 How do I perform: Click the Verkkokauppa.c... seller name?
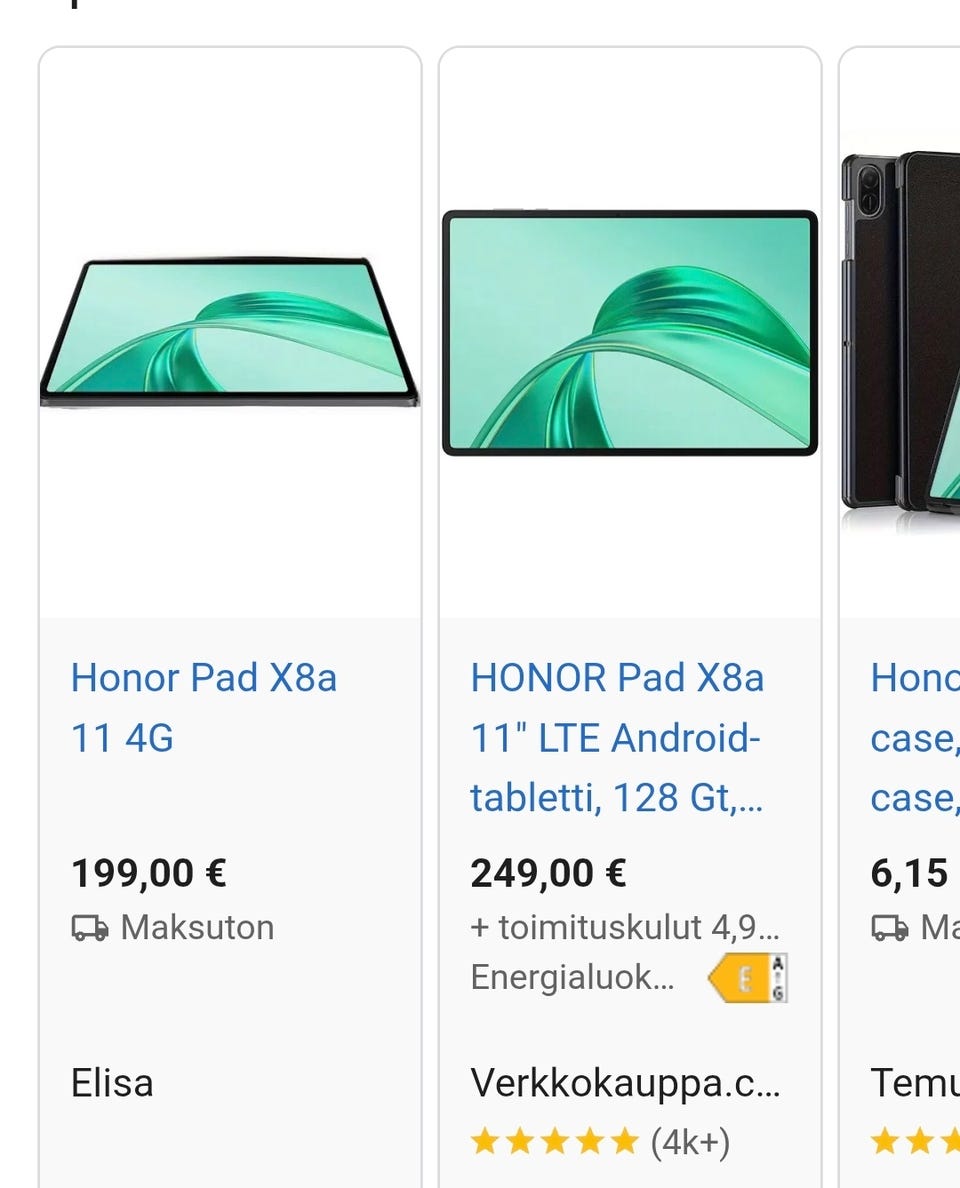624,1083
